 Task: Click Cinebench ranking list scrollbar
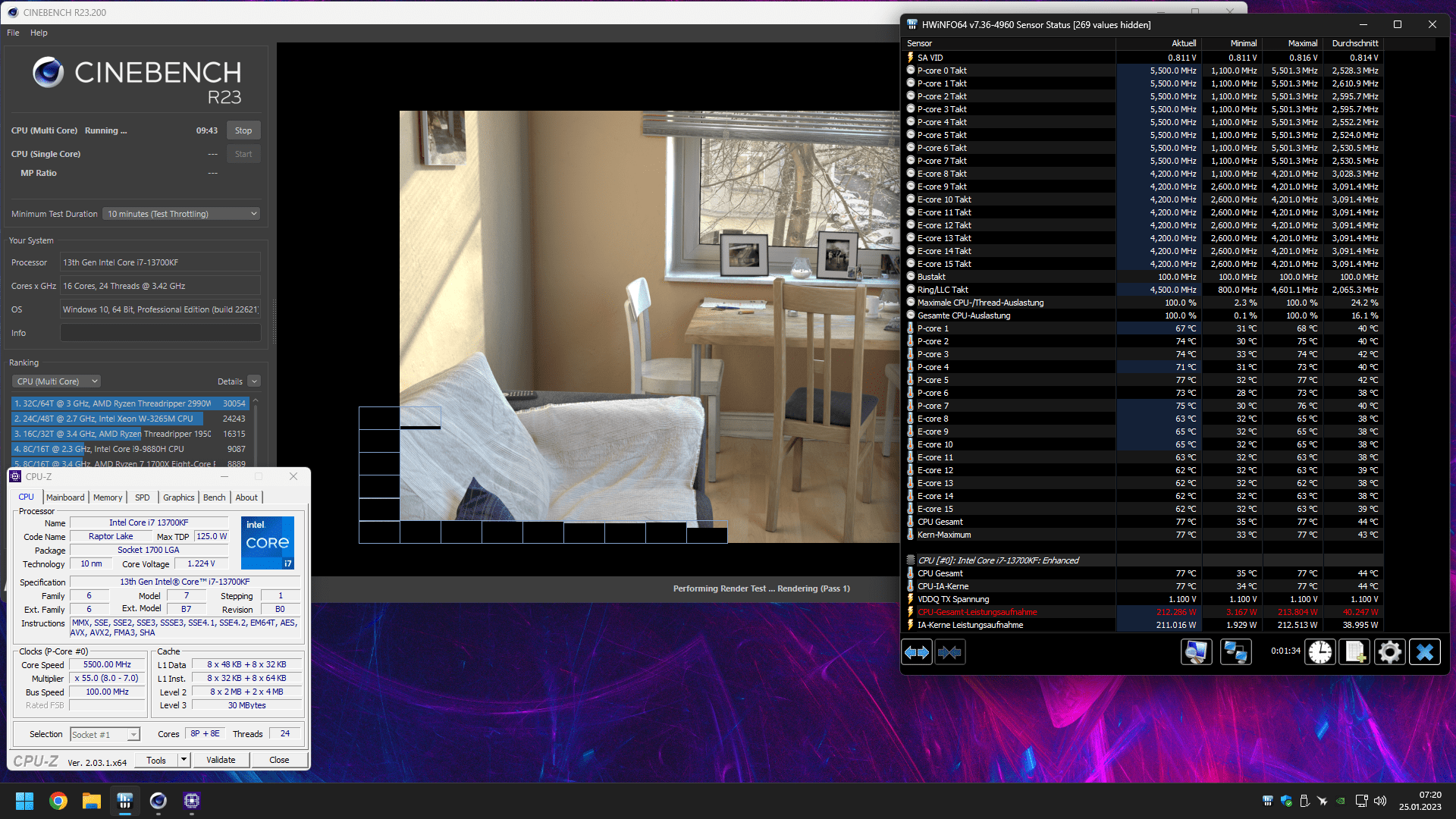(256, 431)
